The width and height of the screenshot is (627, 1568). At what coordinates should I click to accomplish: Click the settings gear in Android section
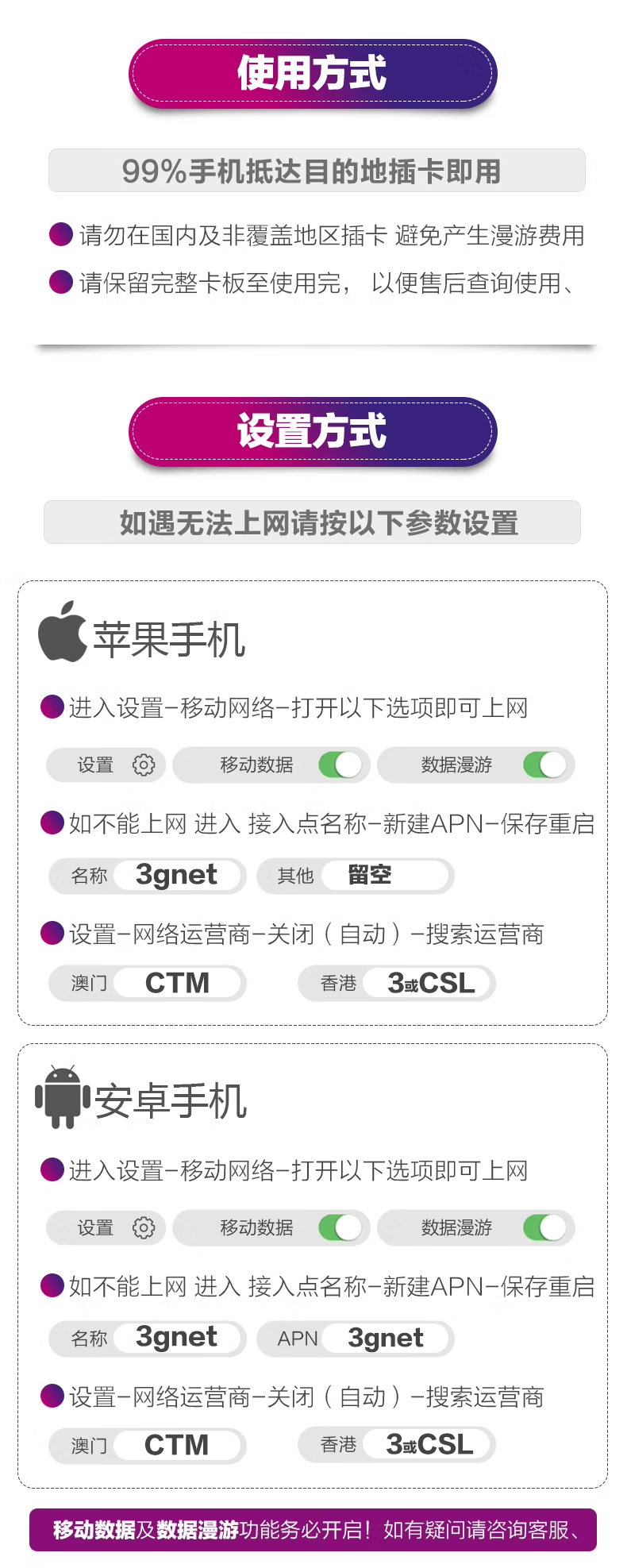[x=144, y=1227]
